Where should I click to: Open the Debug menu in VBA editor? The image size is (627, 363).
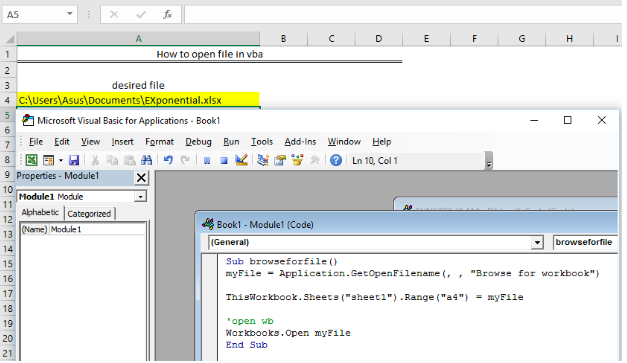[198, 142]
